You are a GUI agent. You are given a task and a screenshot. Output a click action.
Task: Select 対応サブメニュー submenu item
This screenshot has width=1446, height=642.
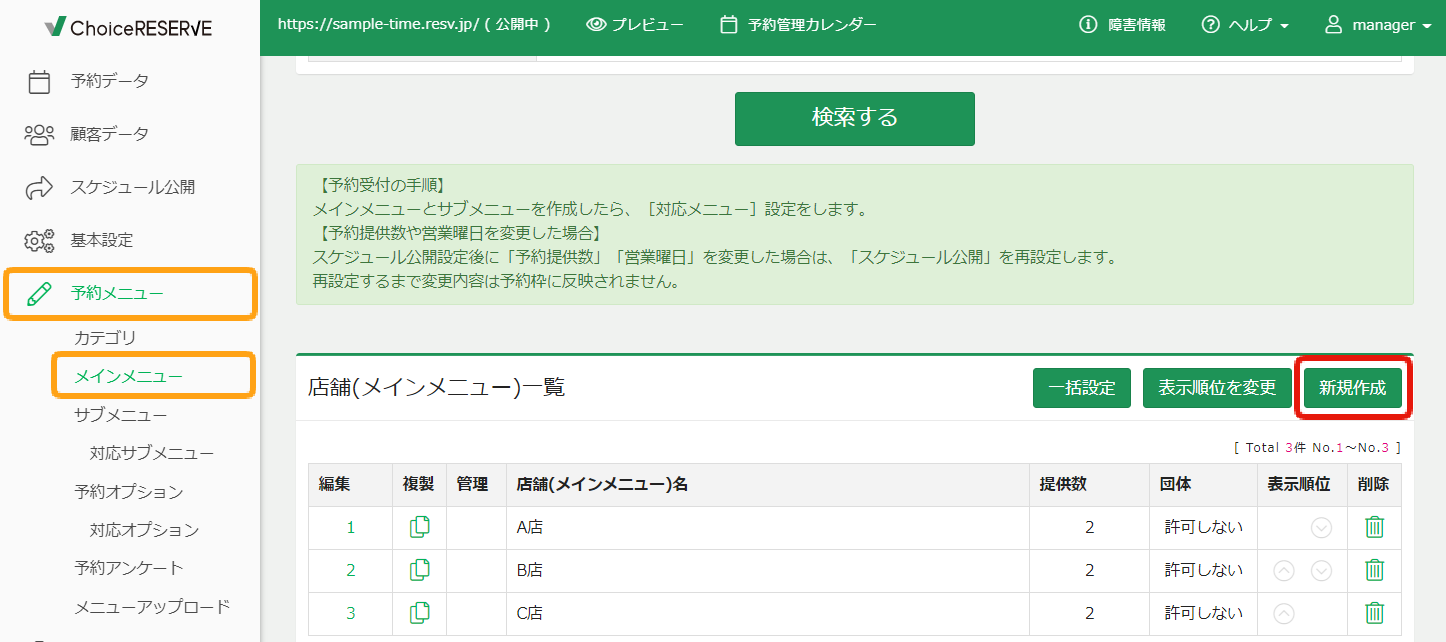(152, 453)
